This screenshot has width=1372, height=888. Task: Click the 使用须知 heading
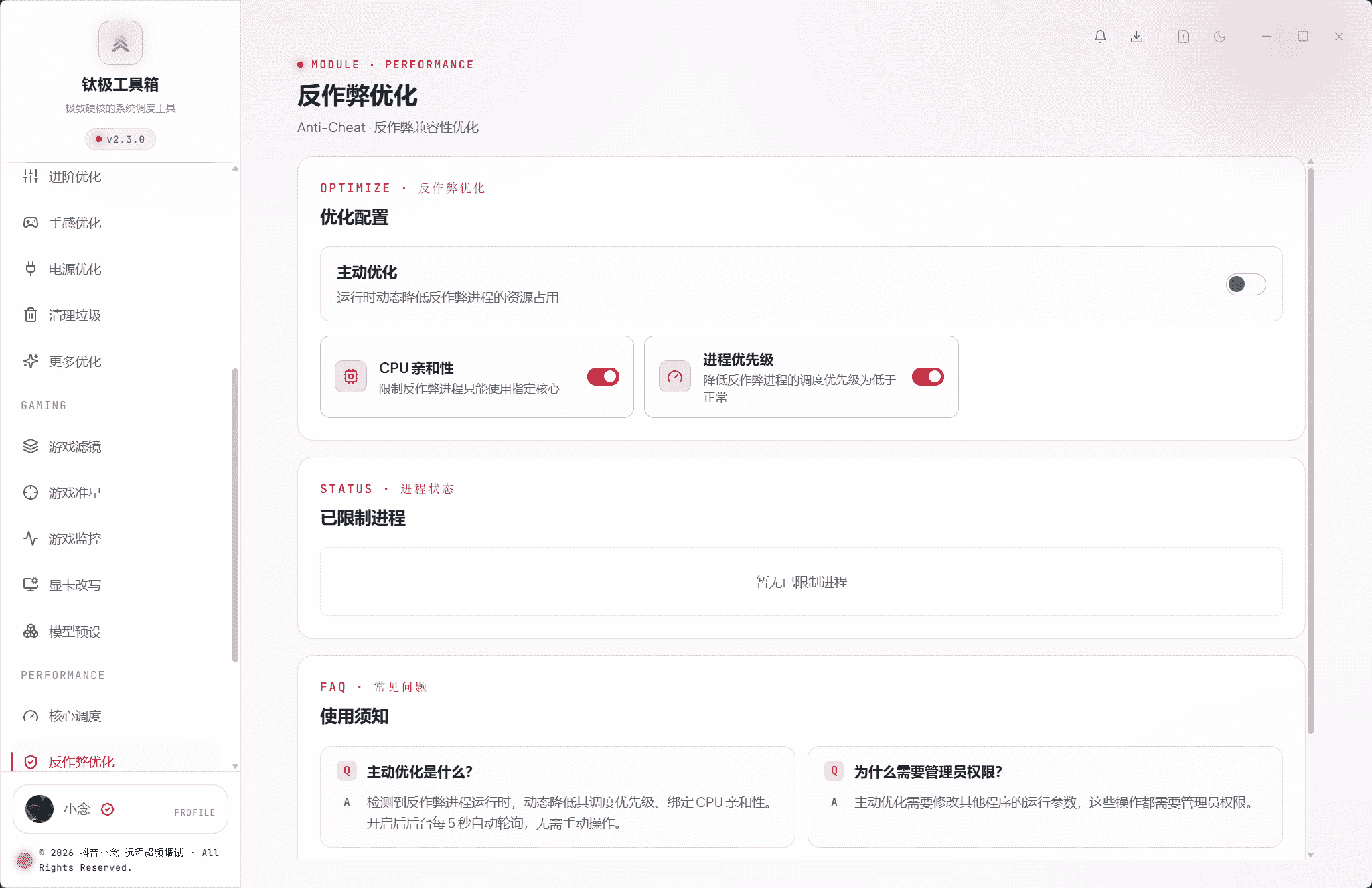(x=354, y=716)
